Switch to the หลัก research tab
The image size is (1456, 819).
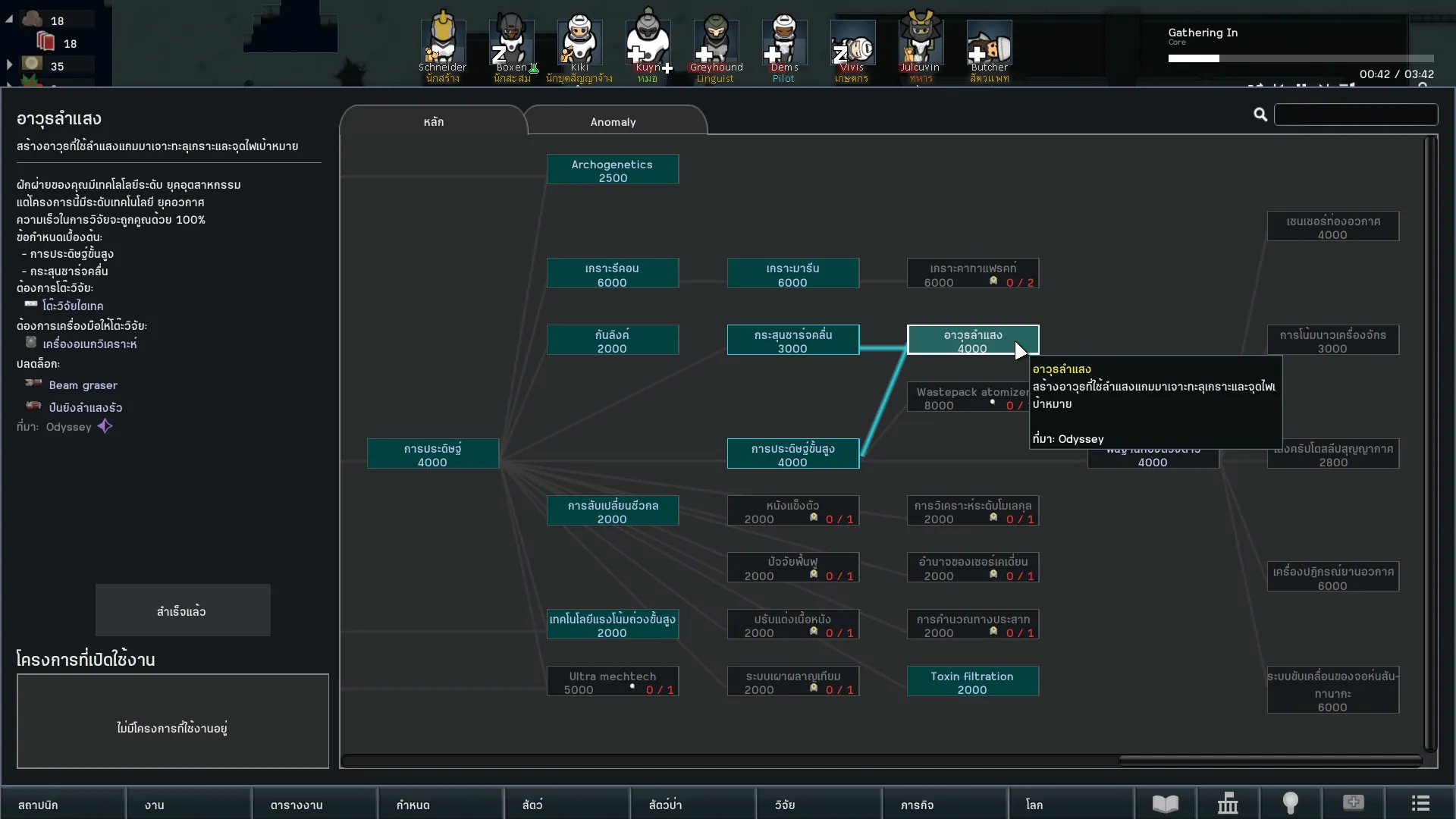(434, 122)
